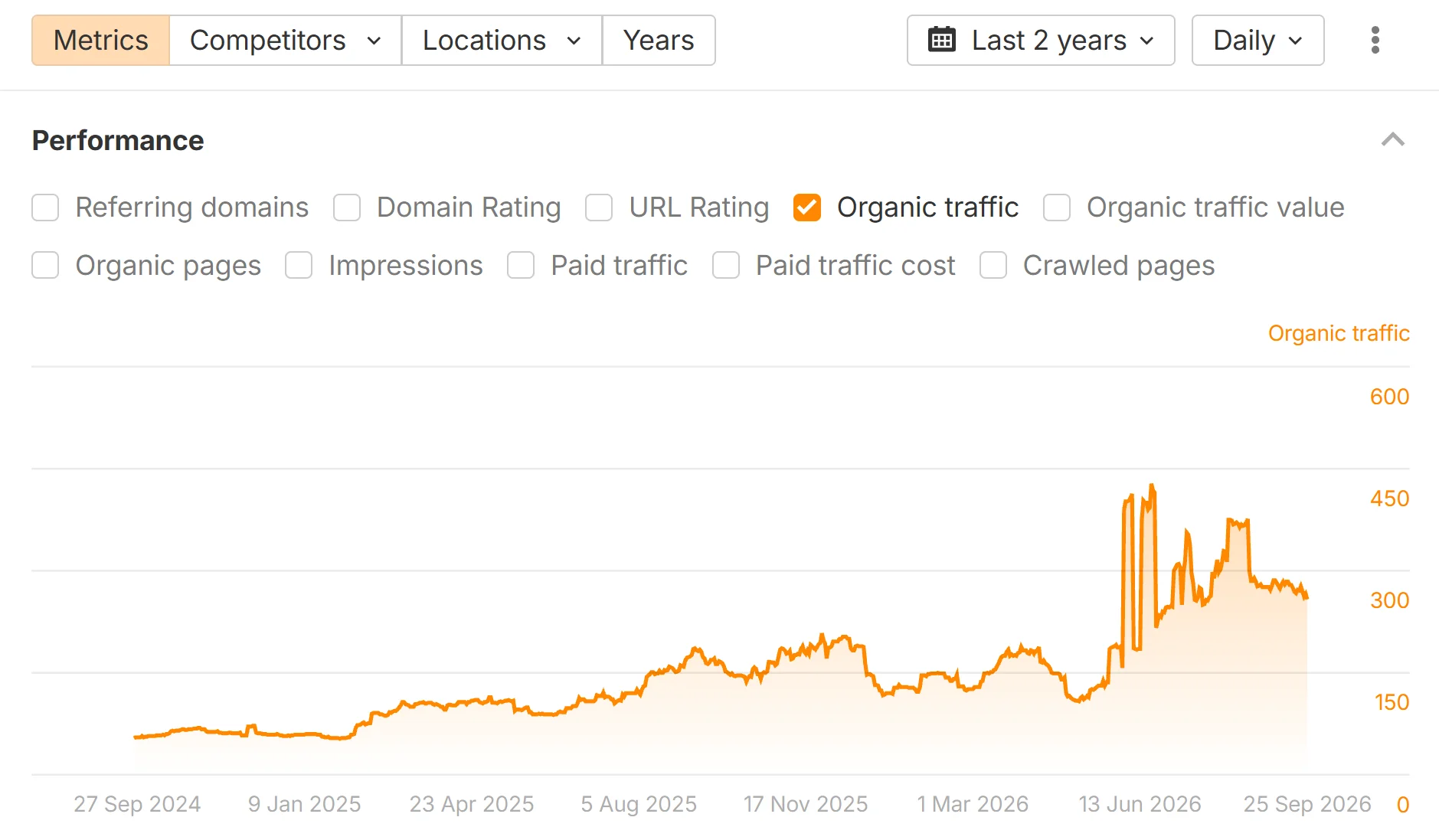Open the Last 2 years date range
Viewport: 1439px width, 840px height.
pos(1041,41)
